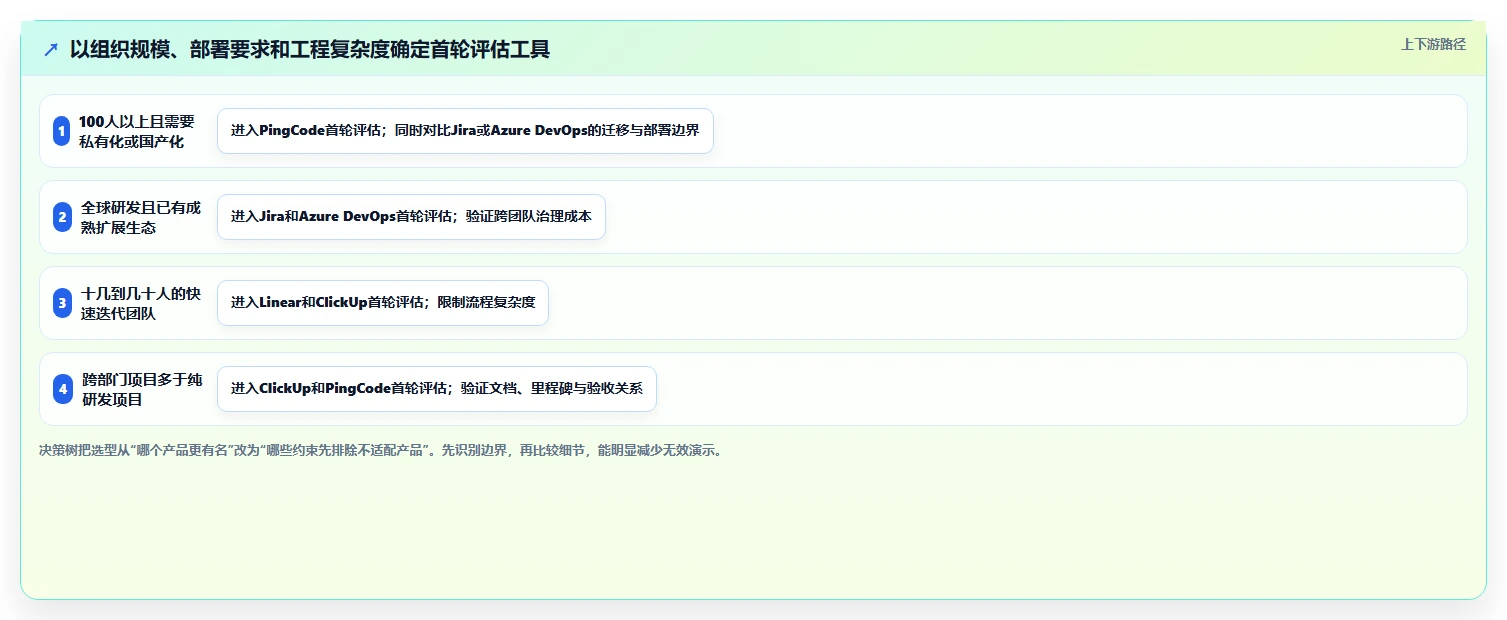1507x620 pixels.
Task: Click the condition 跨部门项目多于纯研发项目
Action: [x=140, y=389]
